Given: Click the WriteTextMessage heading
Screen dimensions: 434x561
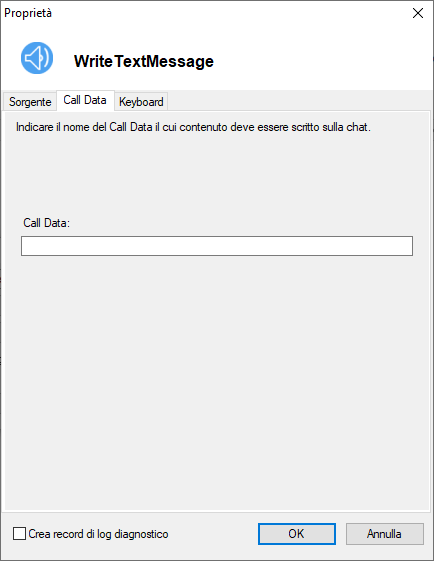Looking at the screenshot, I should pos(143,61).
